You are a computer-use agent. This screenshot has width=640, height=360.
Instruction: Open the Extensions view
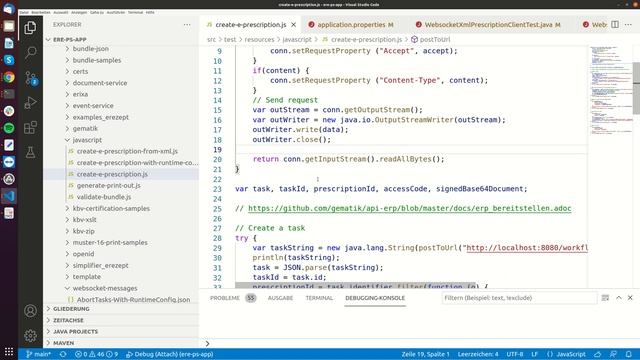click(30, 128)
